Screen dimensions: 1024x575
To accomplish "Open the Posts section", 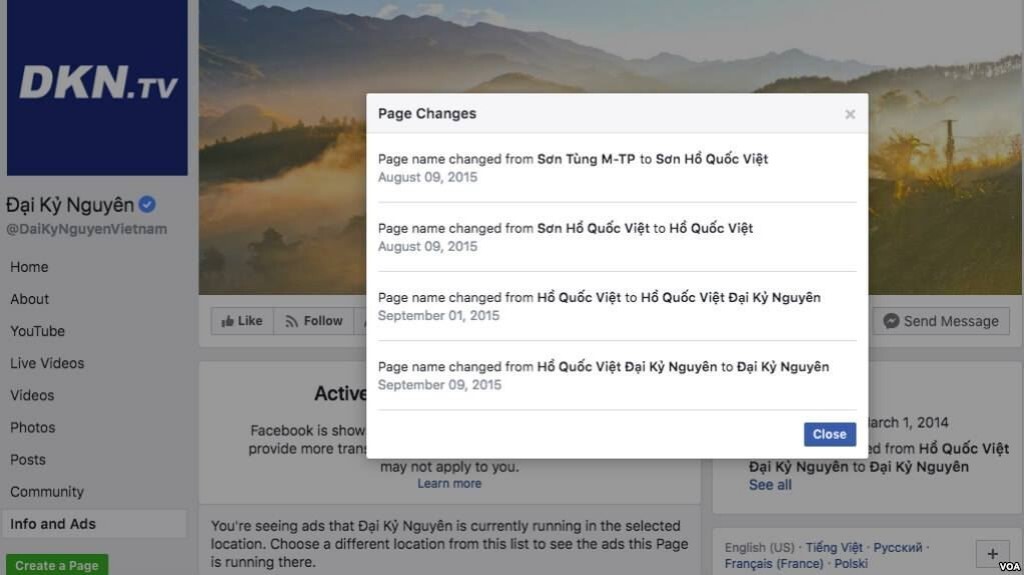I will pos(28,459).
